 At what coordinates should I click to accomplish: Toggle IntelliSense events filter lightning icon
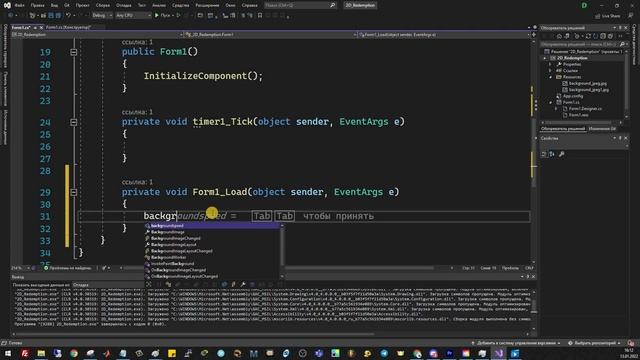tap(233, 284)
